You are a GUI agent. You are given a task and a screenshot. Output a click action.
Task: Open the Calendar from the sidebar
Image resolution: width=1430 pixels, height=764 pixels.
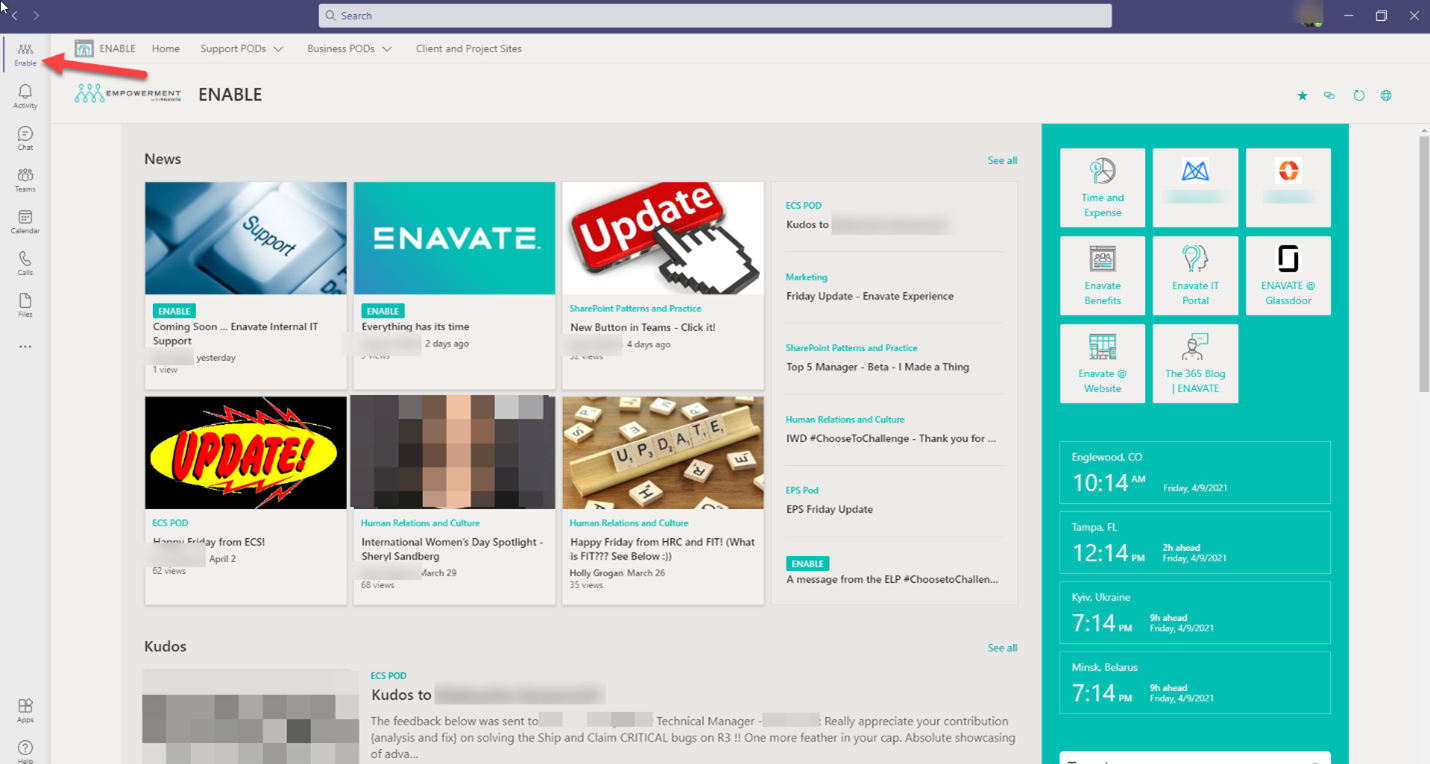[25, 222]
